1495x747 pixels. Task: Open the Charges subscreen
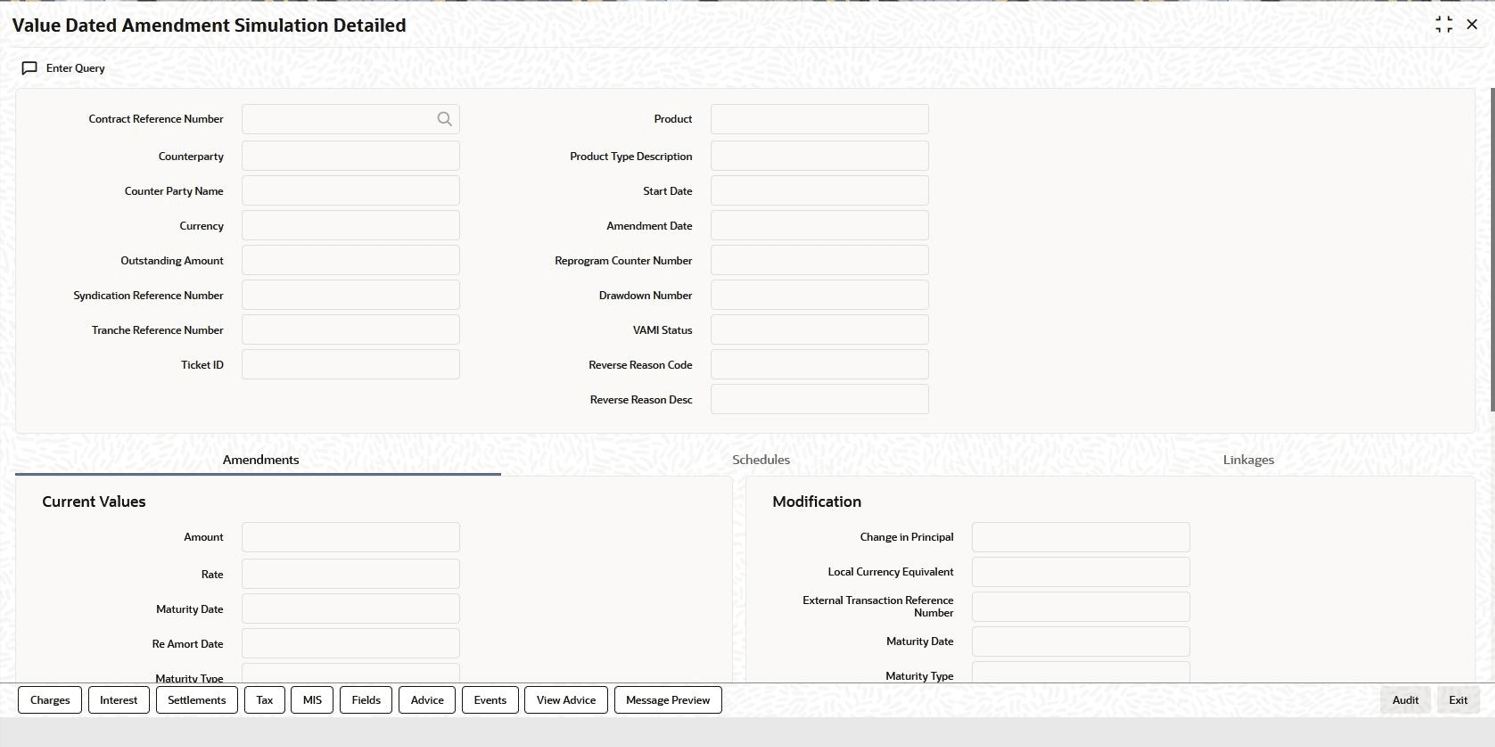(x=50, y=700)
